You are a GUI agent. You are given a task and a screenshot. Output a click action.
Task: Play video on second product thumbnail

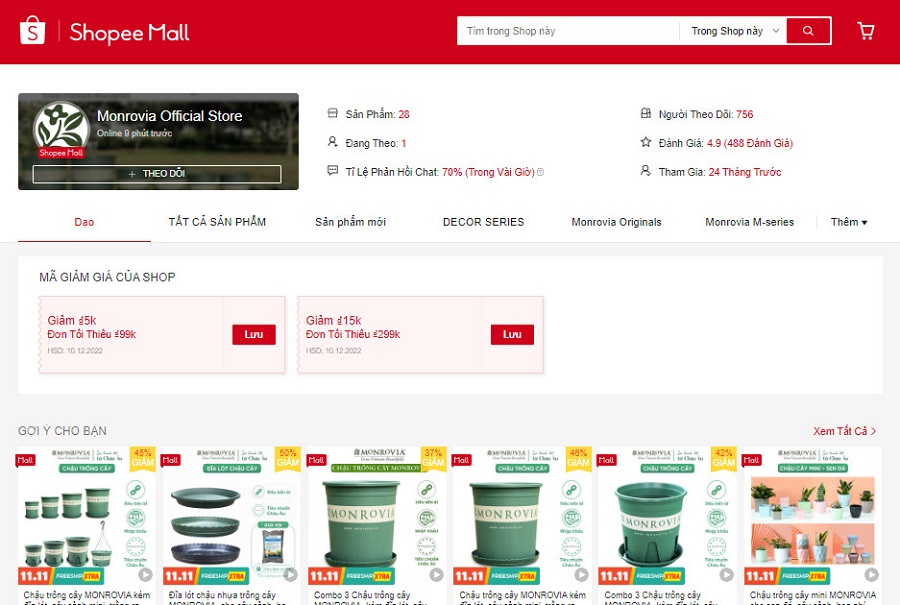291,575
